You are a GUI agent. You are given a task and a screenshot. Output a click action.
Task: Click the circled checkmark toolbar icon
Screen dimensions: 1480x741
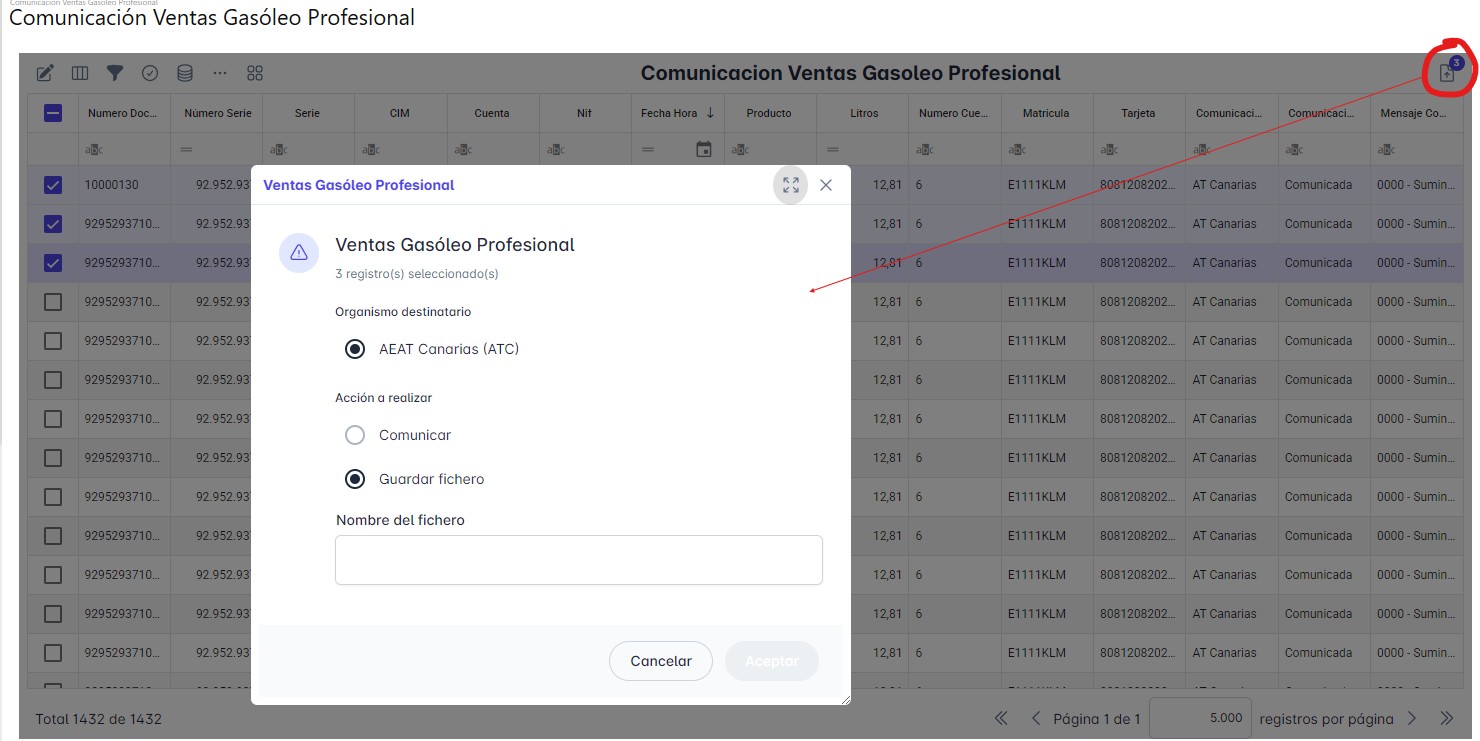pos(150,73)
